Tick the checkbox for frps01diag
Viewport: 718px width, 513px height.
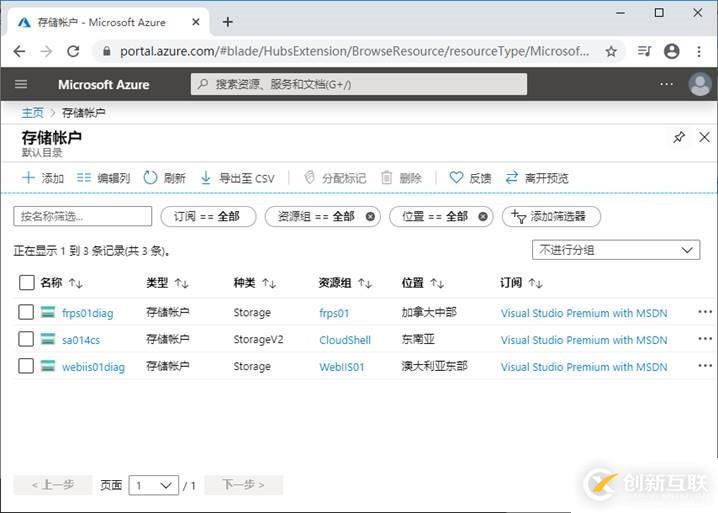[26, 312]
